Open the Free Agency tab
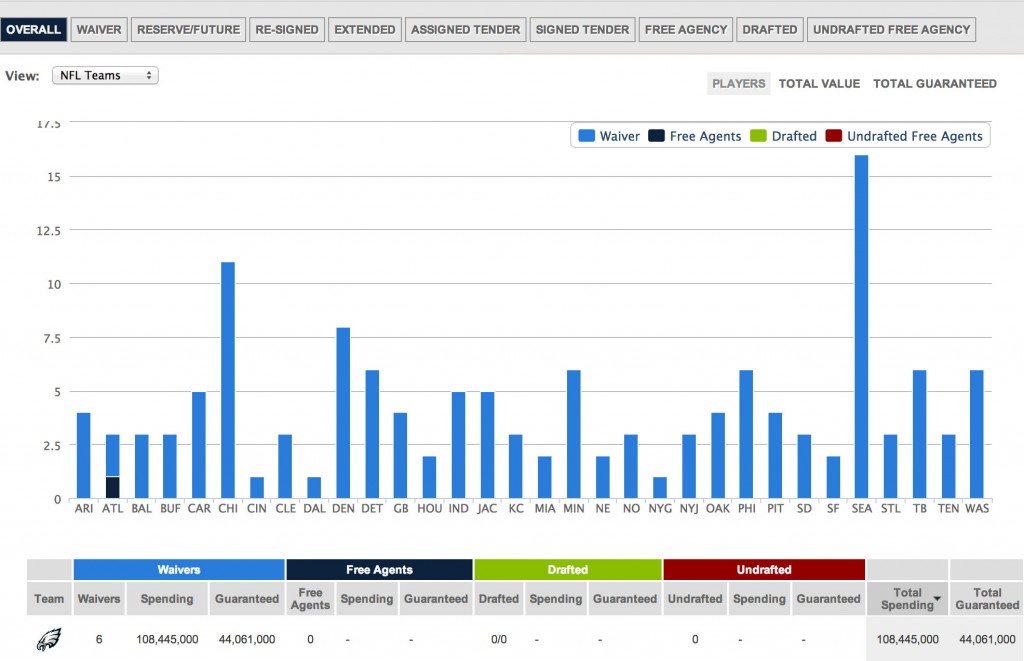Viewport: 1024px width, 661px height. click(685, 30)
